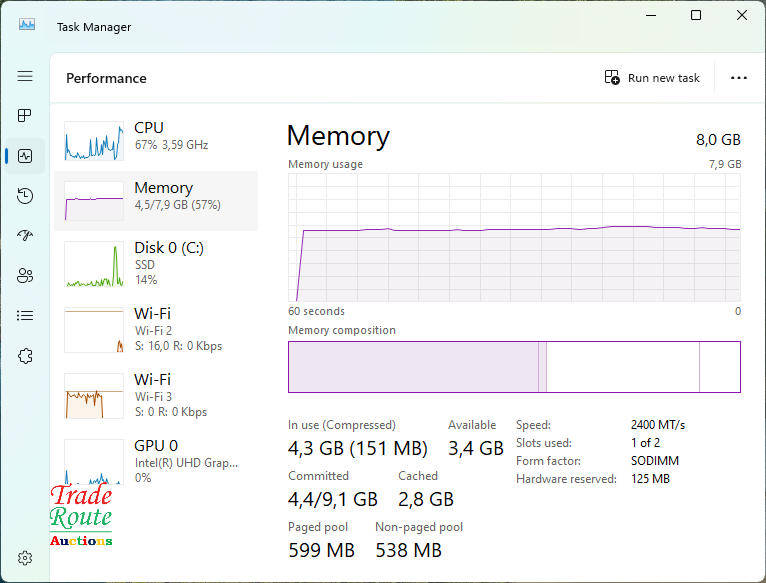Maximize the Task Manager window
The width and height of the screenshot is (766, 583).
point(696,15)
